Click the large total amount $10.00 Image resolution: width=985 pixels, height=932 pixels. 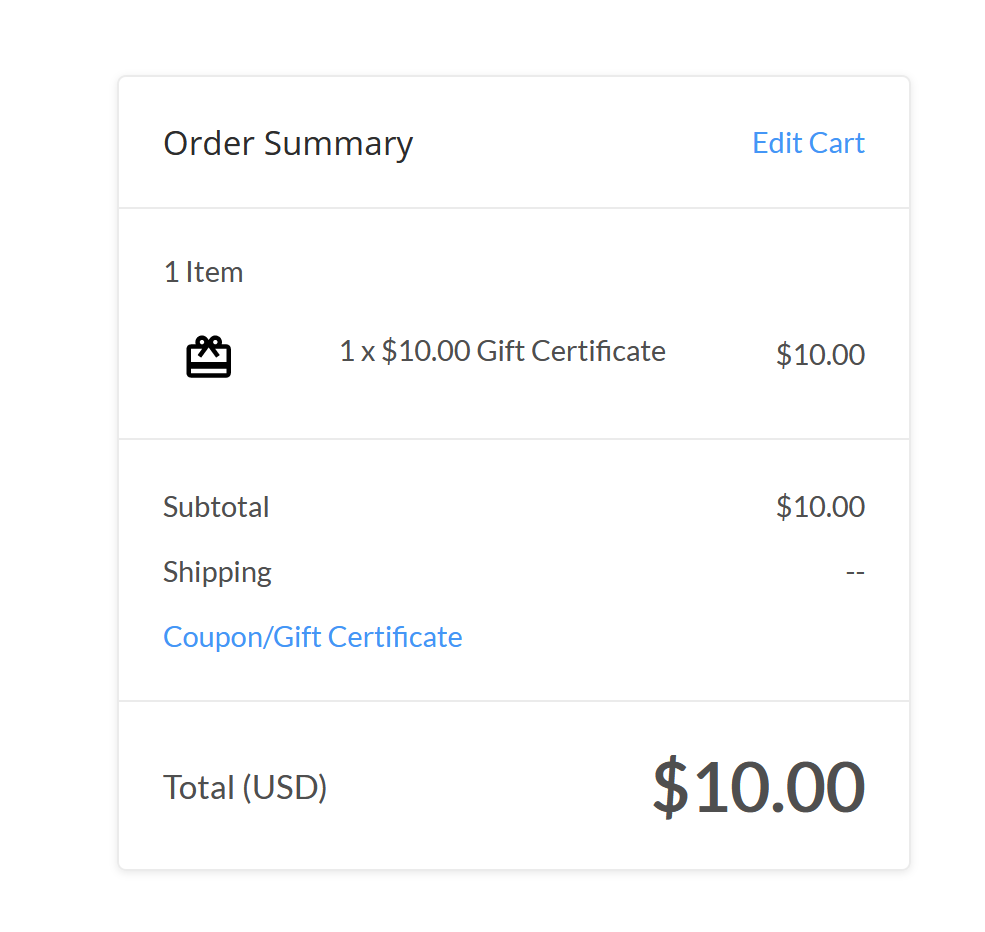tap(758, 787)
